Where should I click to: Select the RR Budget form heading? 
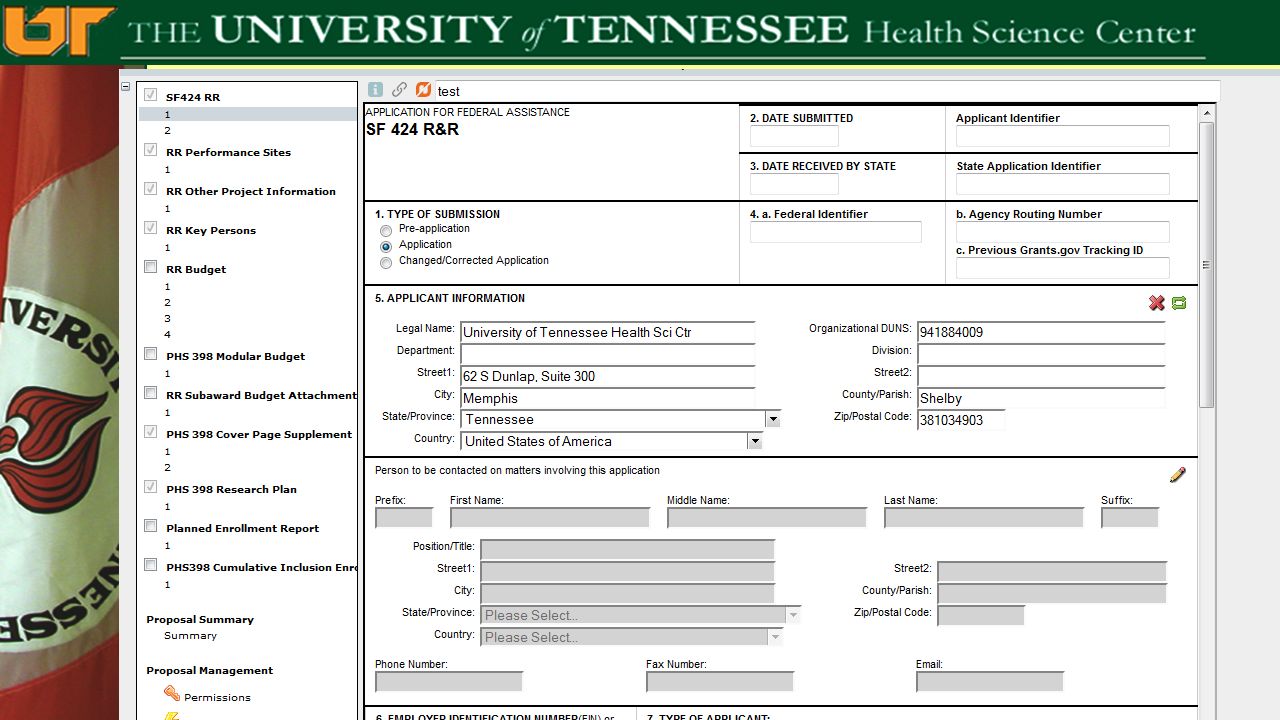[196, 269]
